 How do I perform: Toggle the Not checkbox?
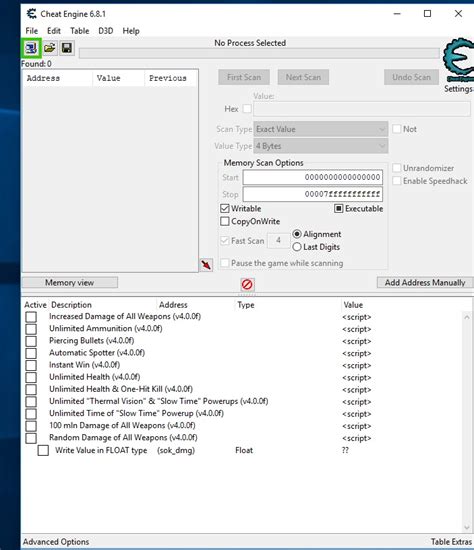(397, 129)
